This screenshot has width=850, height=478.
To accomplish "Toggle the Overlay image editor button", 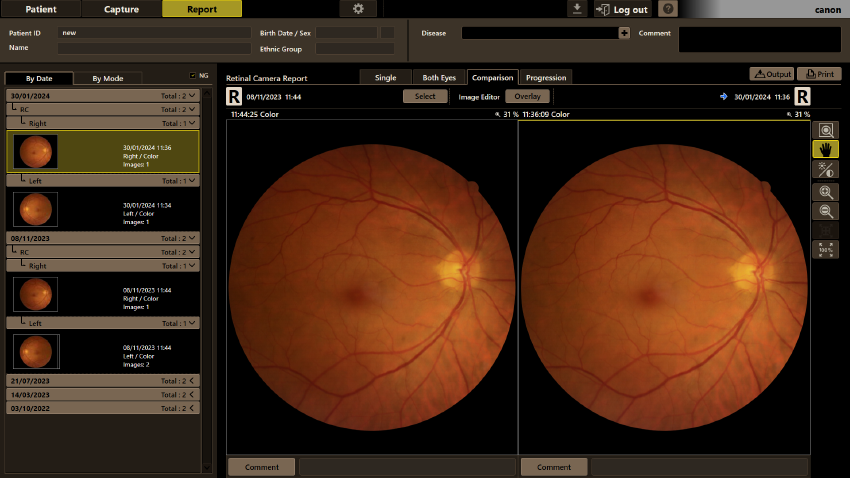I will coord(527,96).
